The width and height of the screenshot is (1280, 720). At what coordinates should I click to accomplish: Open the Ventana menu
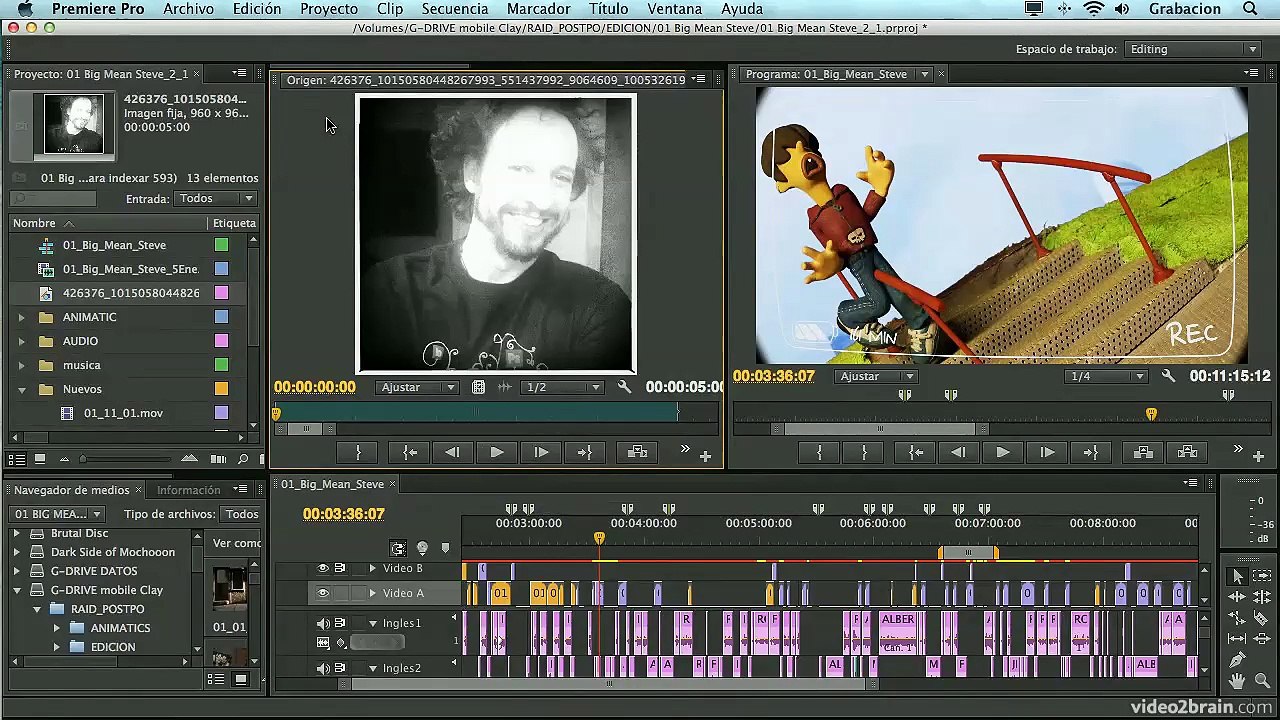point(674,9)
